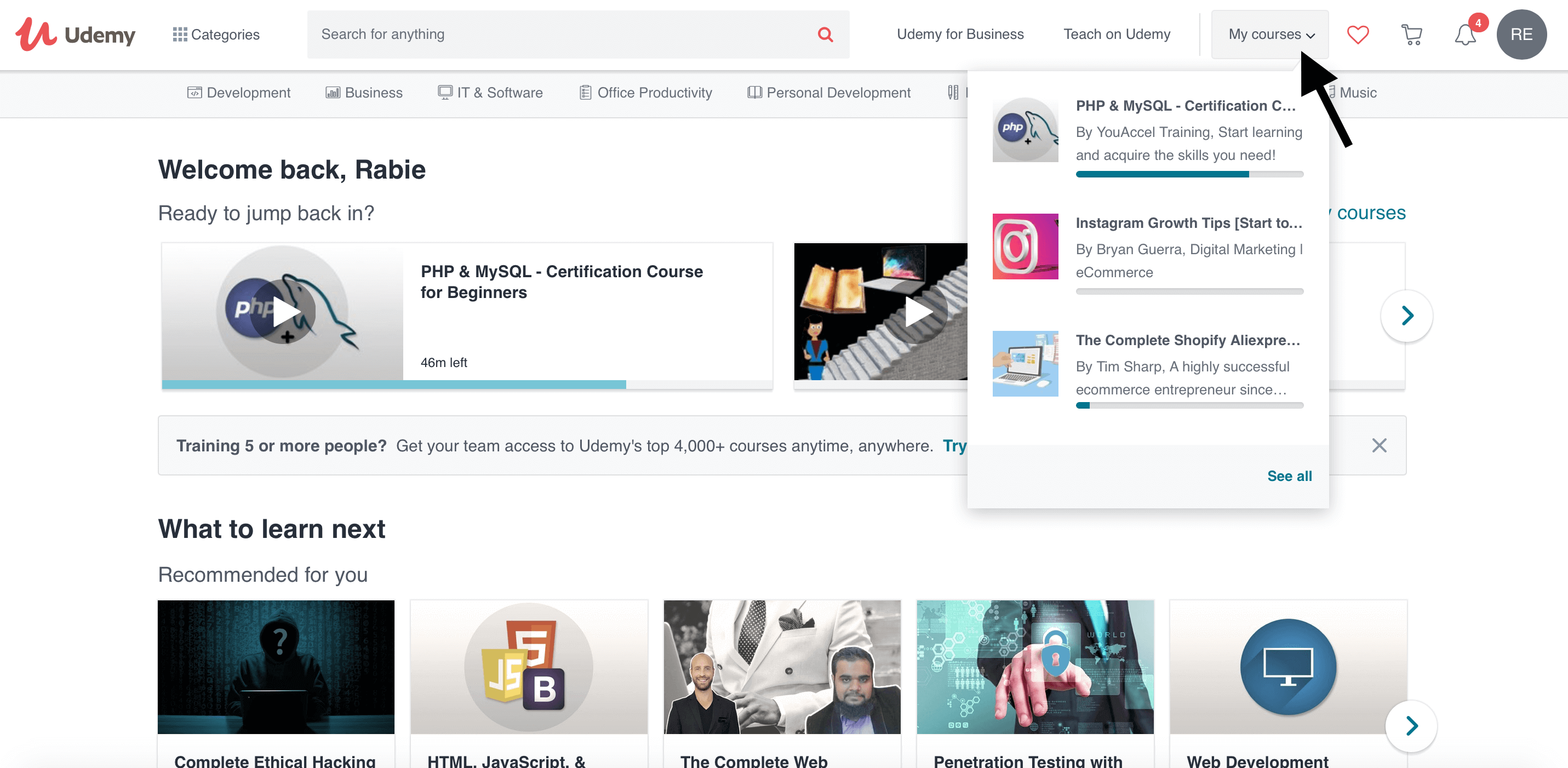This screenshot has height=768, width=1568.
Task: Click By Bryan Guerra instructor text
Action: click(x=1189, y=261)
